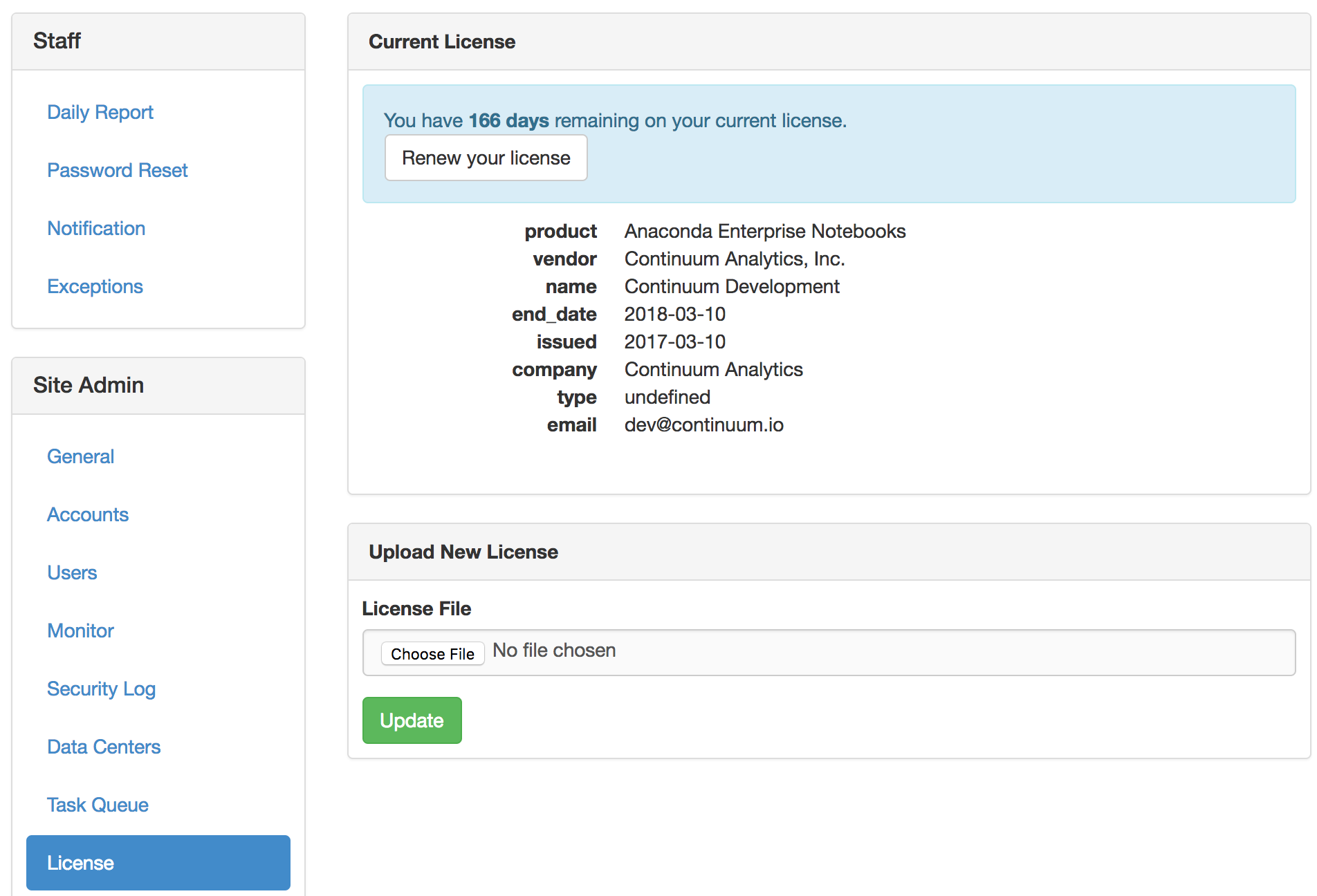The image size is (1317, 896).
Task: Click the 'vendor' field label
Action: pos(564,259)
